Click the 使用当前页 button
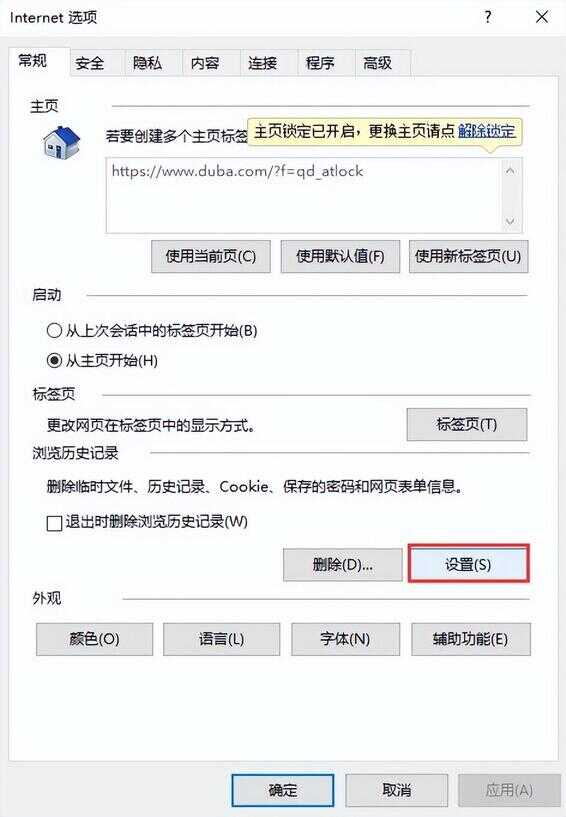 tap(211, 256)
